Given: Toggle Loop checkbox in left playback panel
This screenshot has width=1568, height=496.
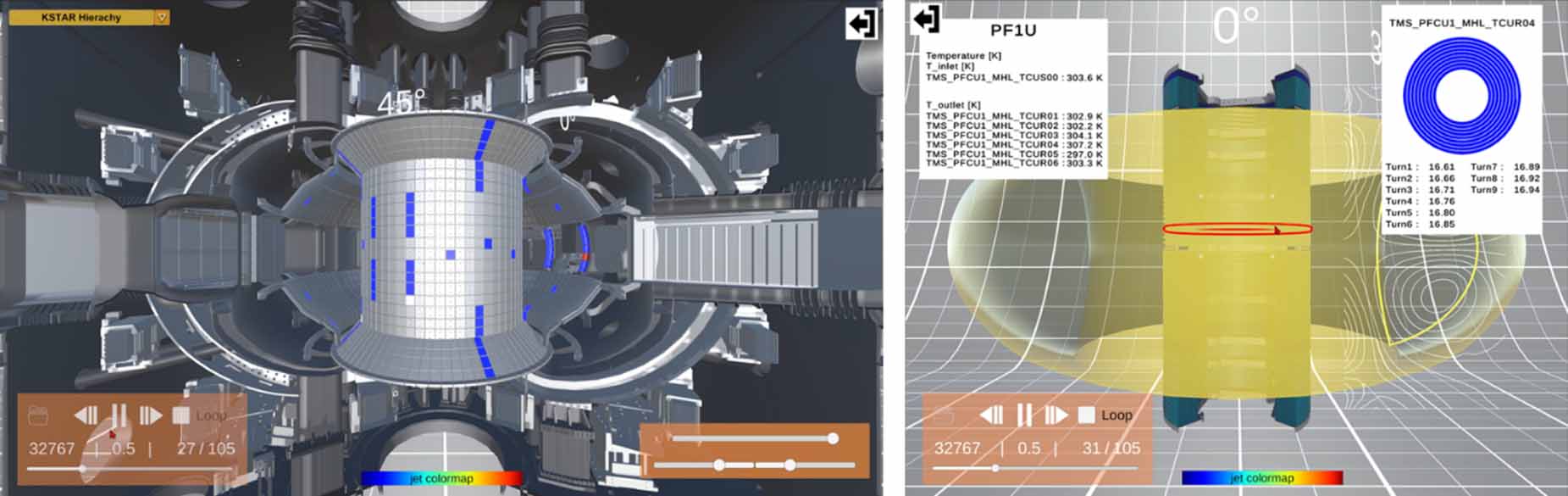Looking at the screenshot, I should 180,415.
